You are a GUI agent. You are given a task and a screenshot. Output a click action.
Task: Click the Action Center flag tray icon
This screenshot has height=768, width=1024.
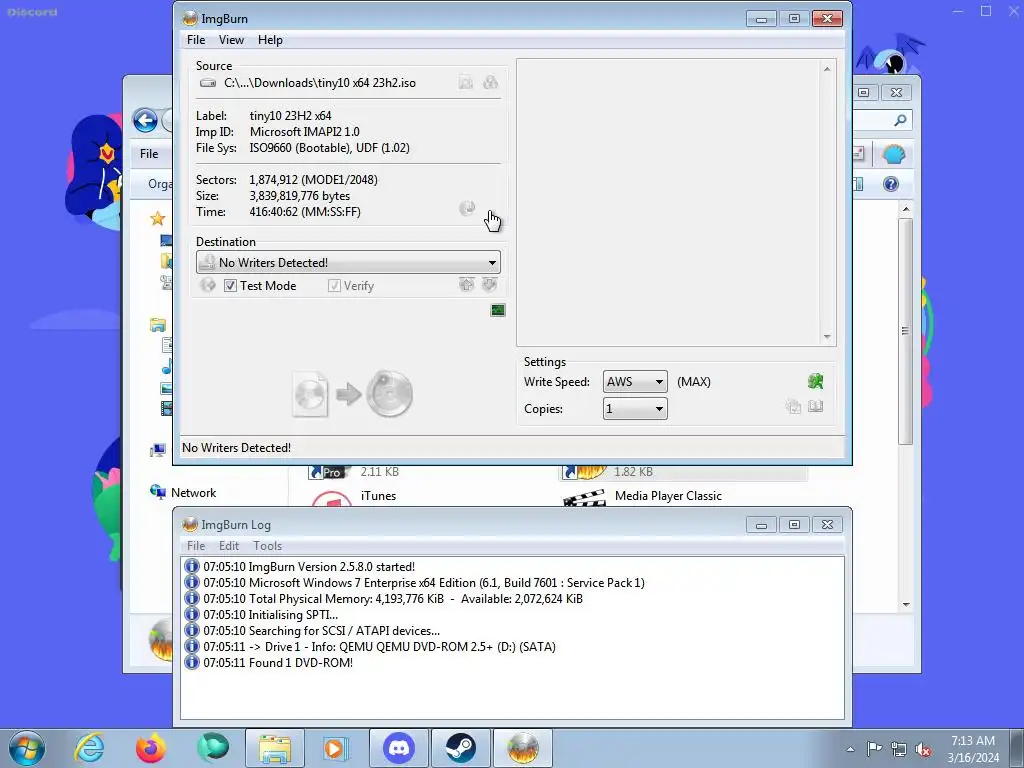874,749
